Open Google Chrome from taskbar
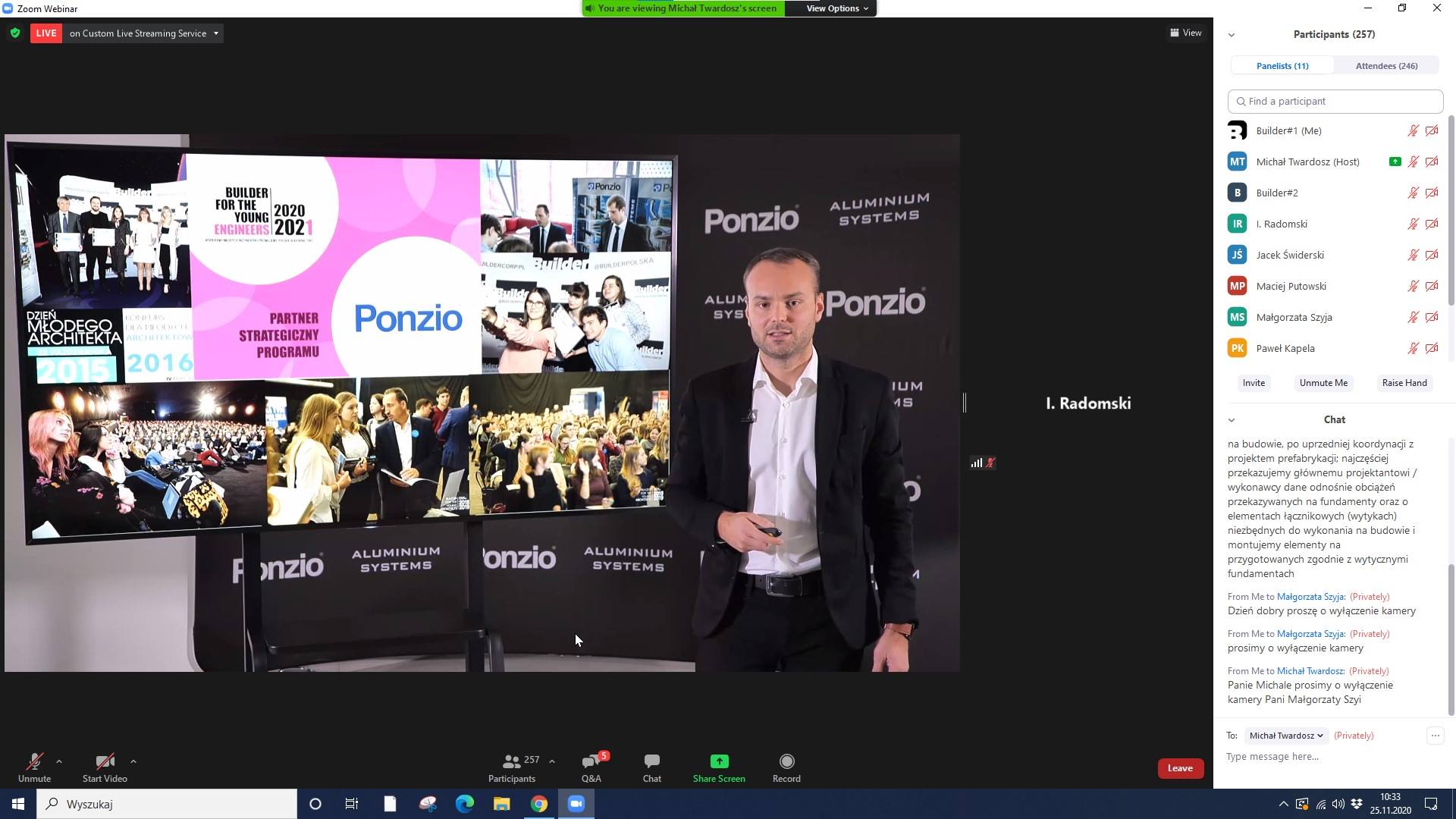Viewport: 1456px width, 819px height. click(x=539, y=804)
